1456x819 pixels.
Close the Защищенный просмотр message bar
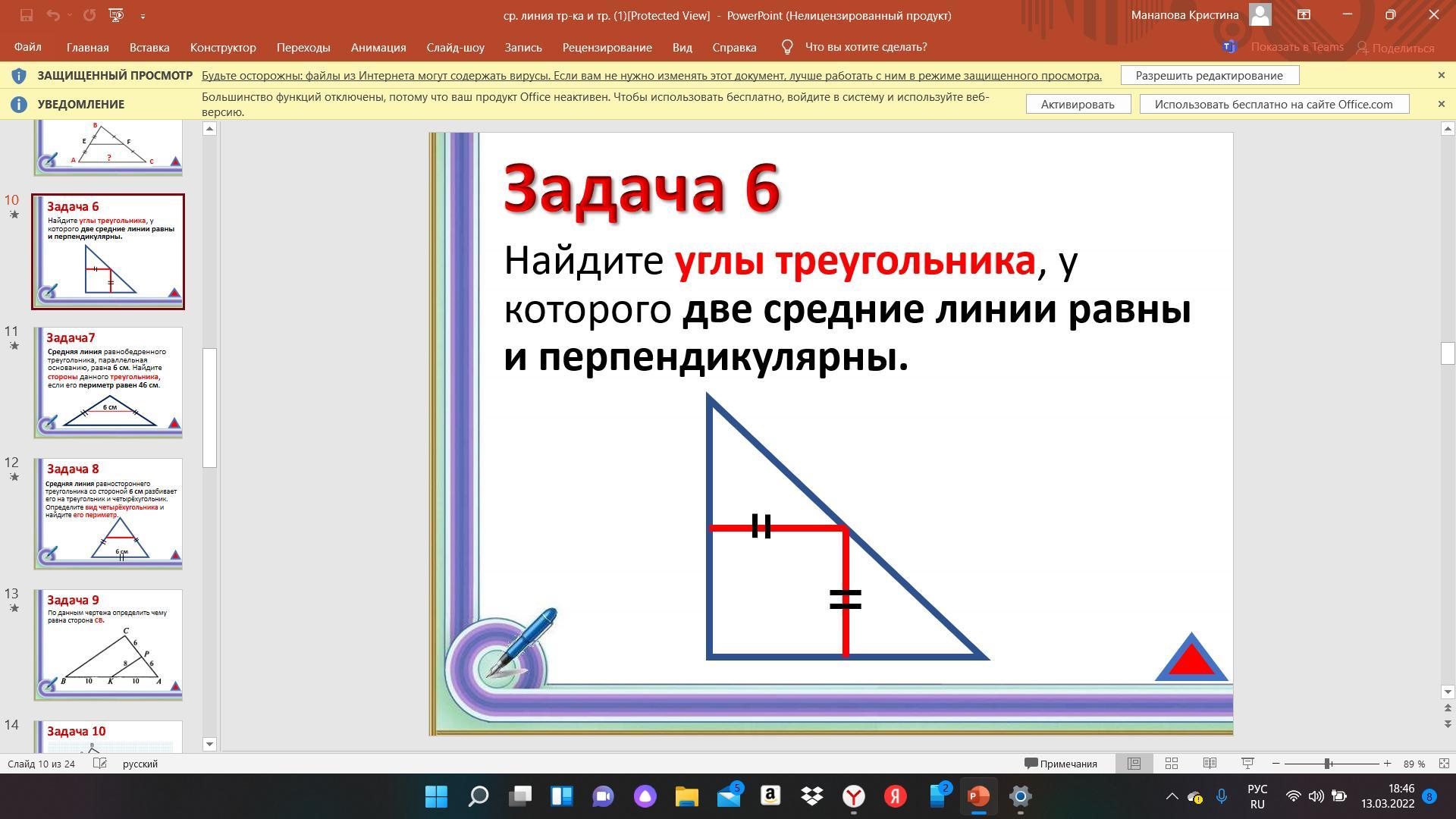1441,75
